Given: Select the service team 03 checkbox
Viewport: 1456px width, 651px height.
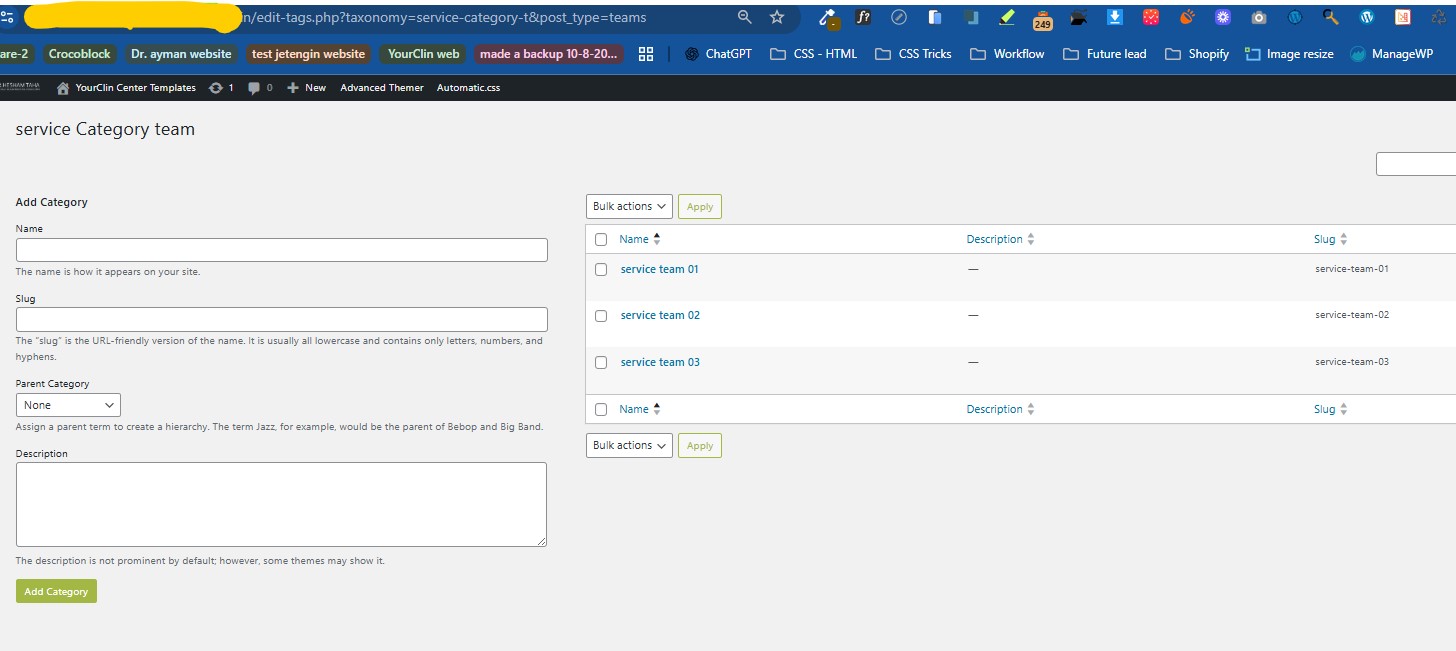Looking at the screenshot, I should point(601,363).
